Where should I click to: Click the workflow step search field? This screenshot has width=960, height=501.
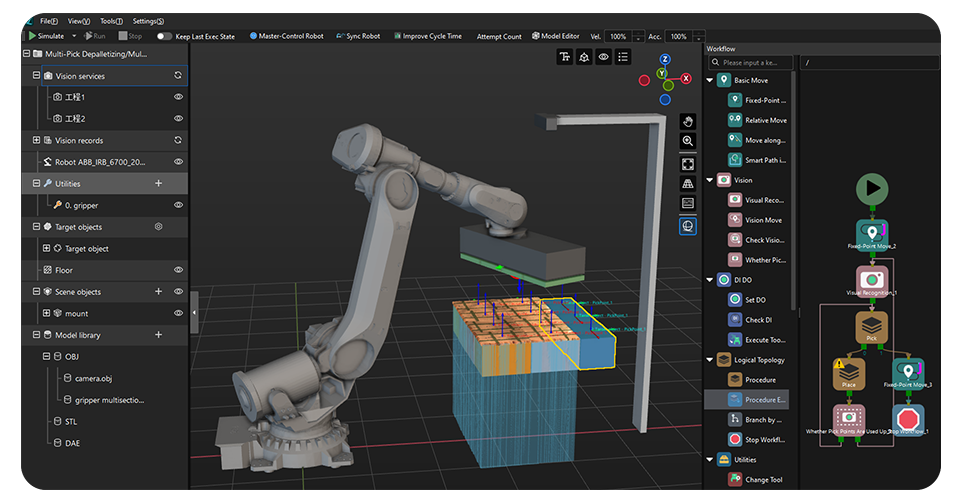click(749, 63)
